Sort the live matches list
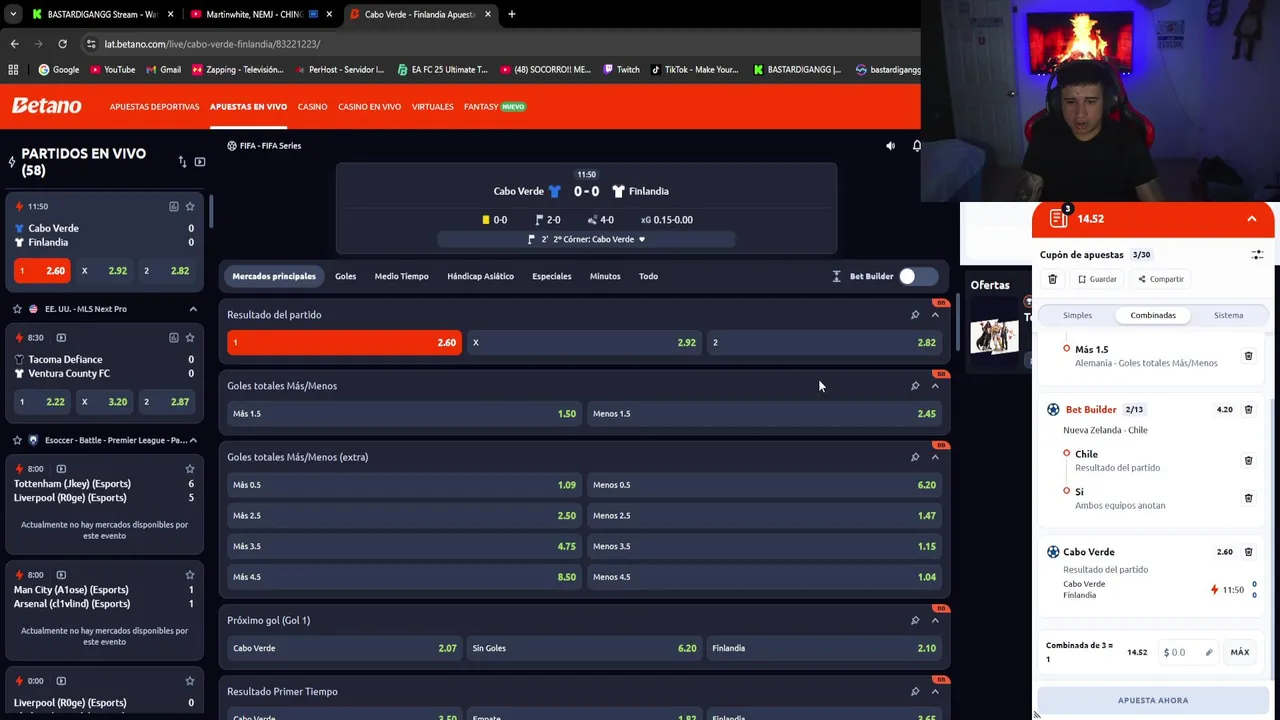 [x=182, y=162]
